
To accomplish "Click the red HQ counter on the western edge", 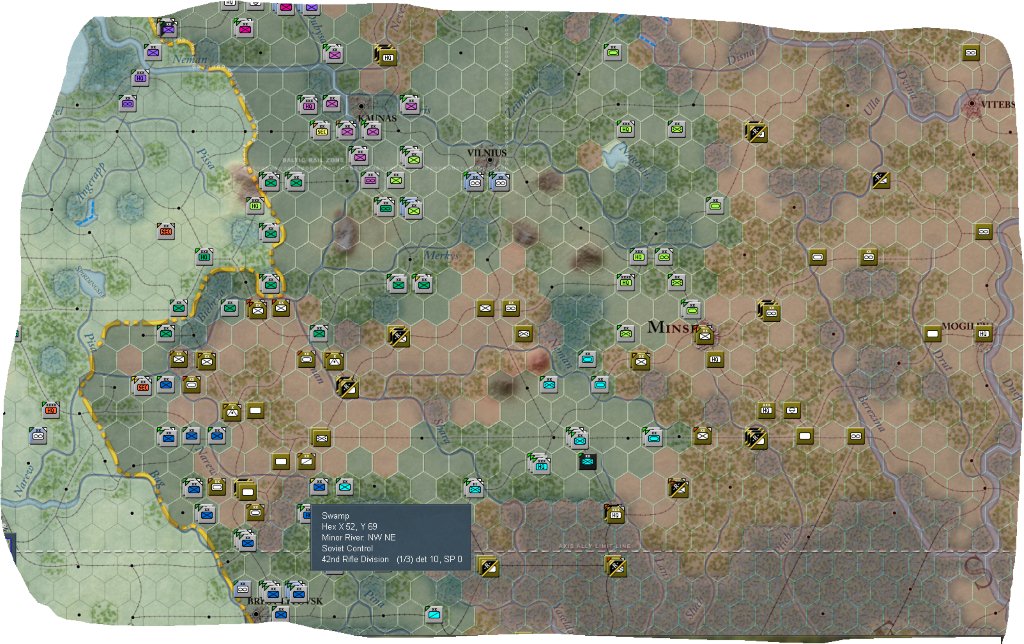I will (52, 410).
